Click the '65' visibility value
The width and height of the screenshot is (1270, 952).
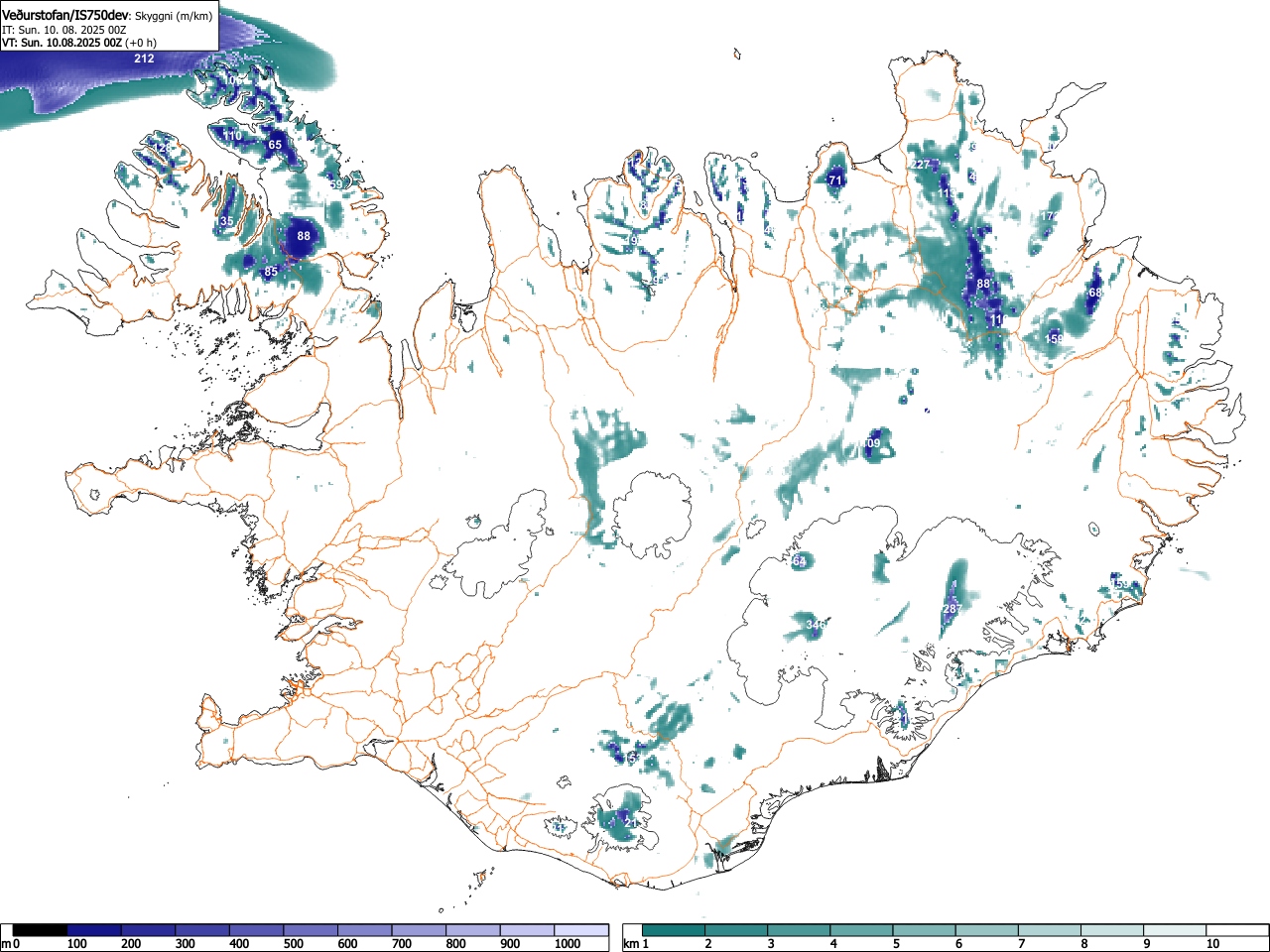click(275, 145)
